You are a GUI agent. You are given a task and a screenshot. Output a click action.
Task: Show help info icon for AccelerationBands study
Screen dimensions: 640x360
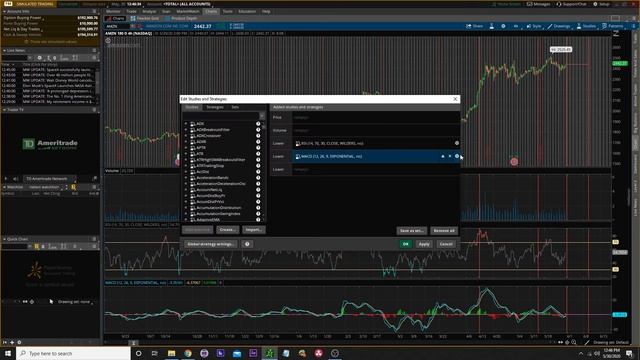pyautogui.click(x=258, y=178)
